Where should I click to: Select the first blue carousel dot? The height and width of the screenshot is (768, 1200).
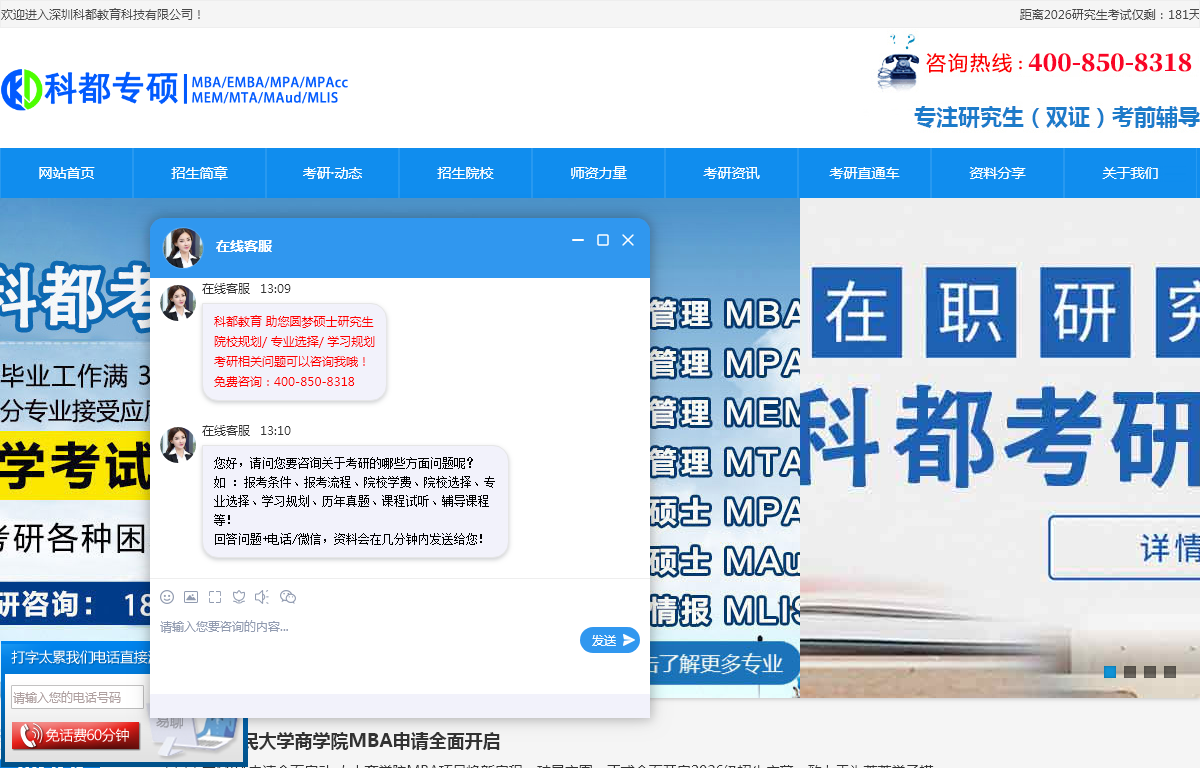point(1110,672)
